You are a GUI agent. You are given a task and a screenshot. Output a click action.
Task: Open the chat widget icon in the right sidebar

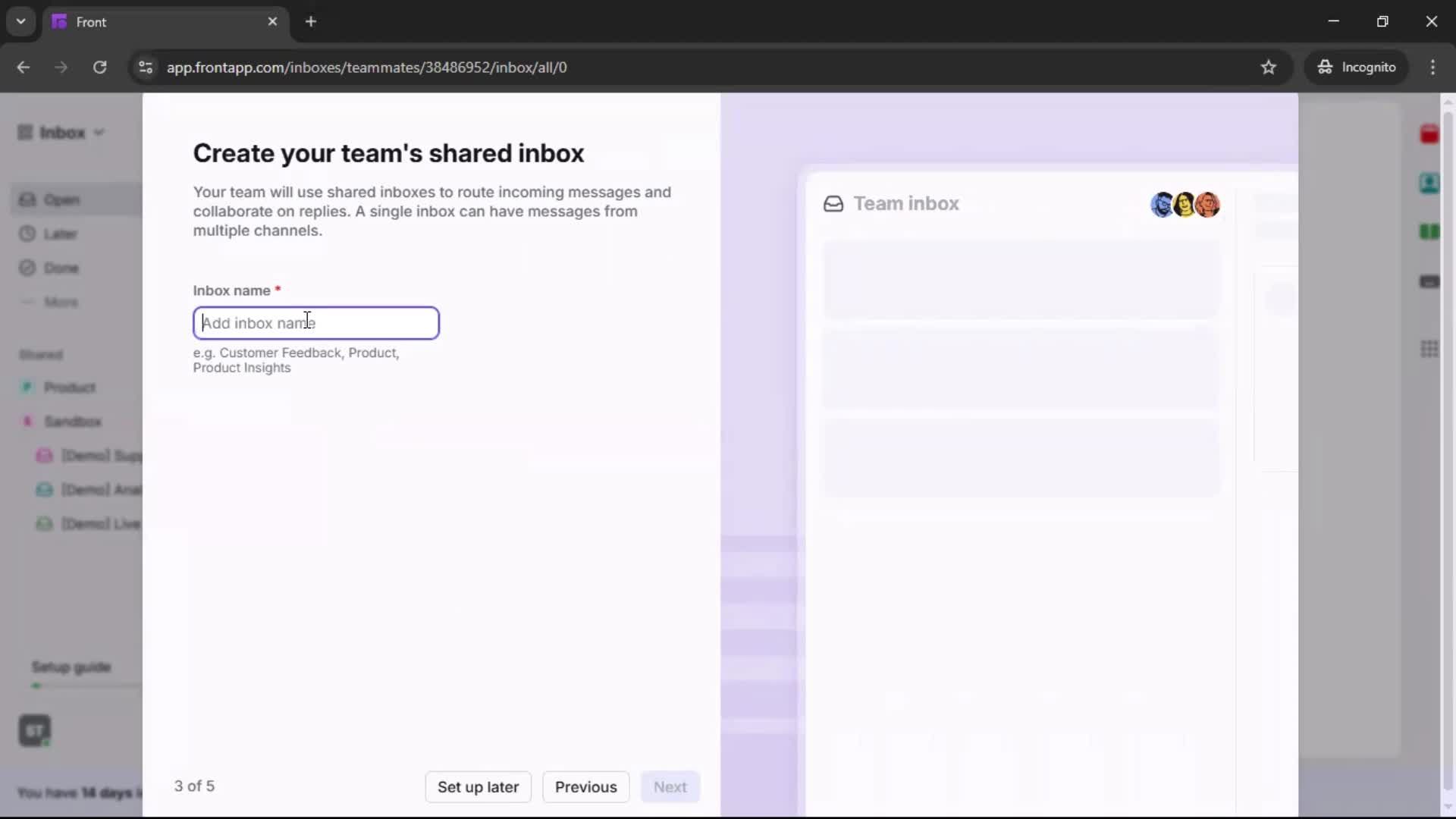point(1429,281)
